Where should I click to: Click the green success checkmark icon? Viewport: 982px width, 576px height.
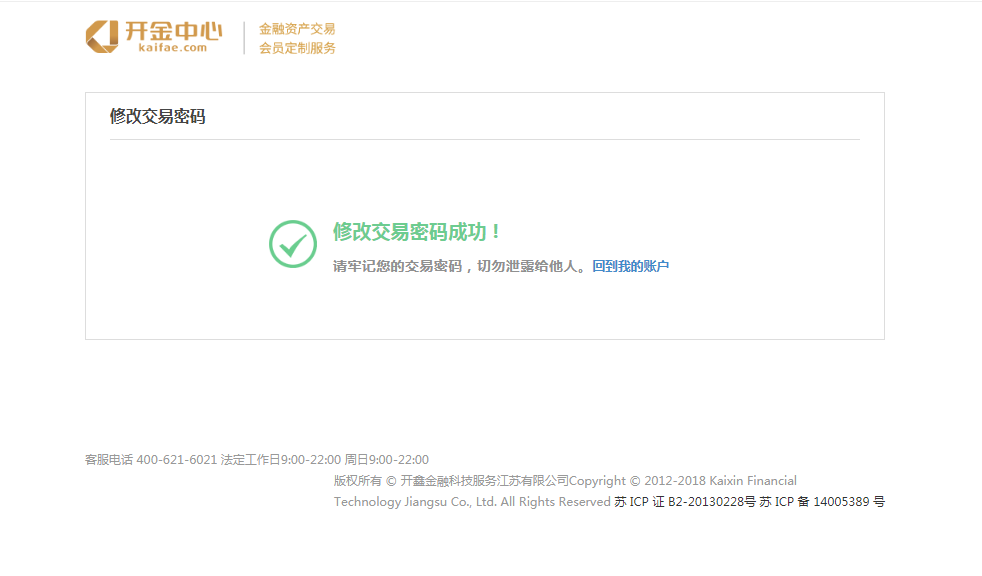292,244
